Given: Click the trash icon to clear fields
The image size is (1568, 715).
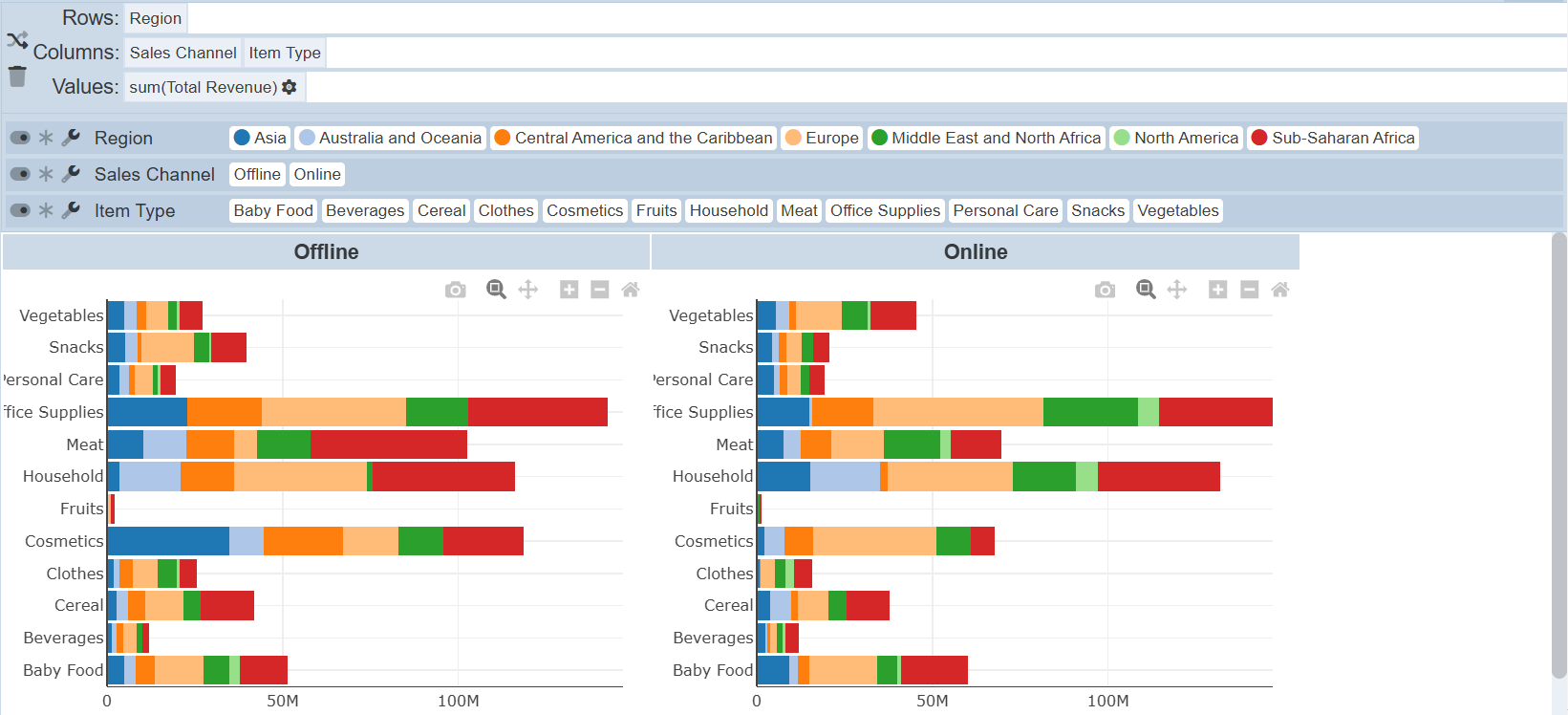Looking at the screenshot, I should click(17, 76).
